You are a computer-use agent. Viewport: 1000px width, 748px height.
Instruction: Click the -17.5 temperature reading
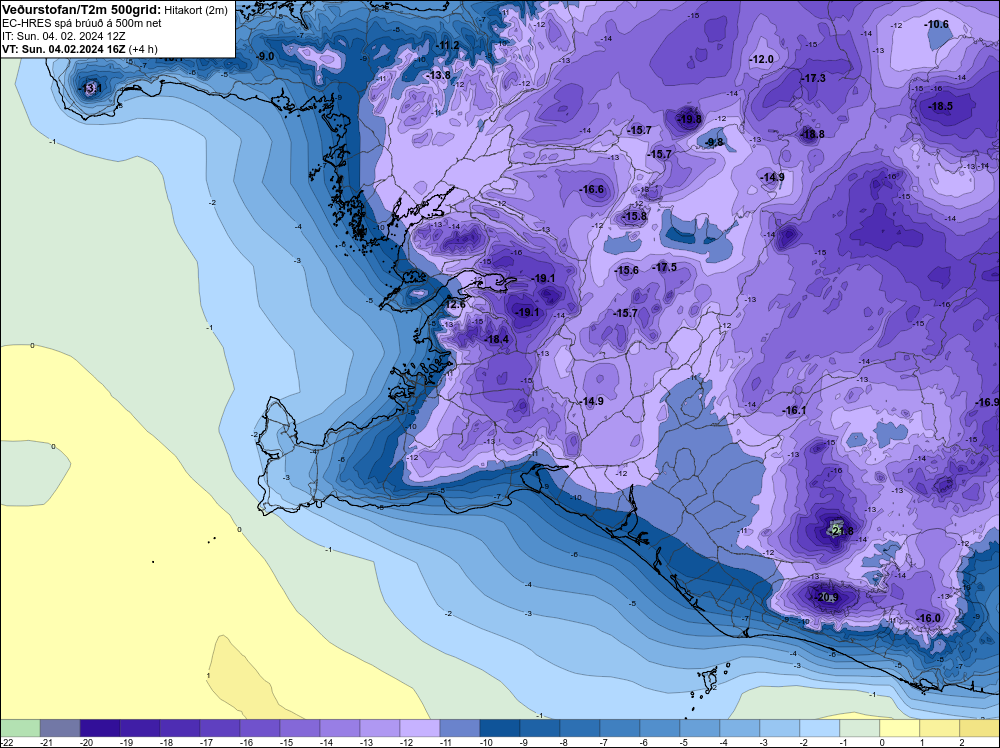click(665, 267)
